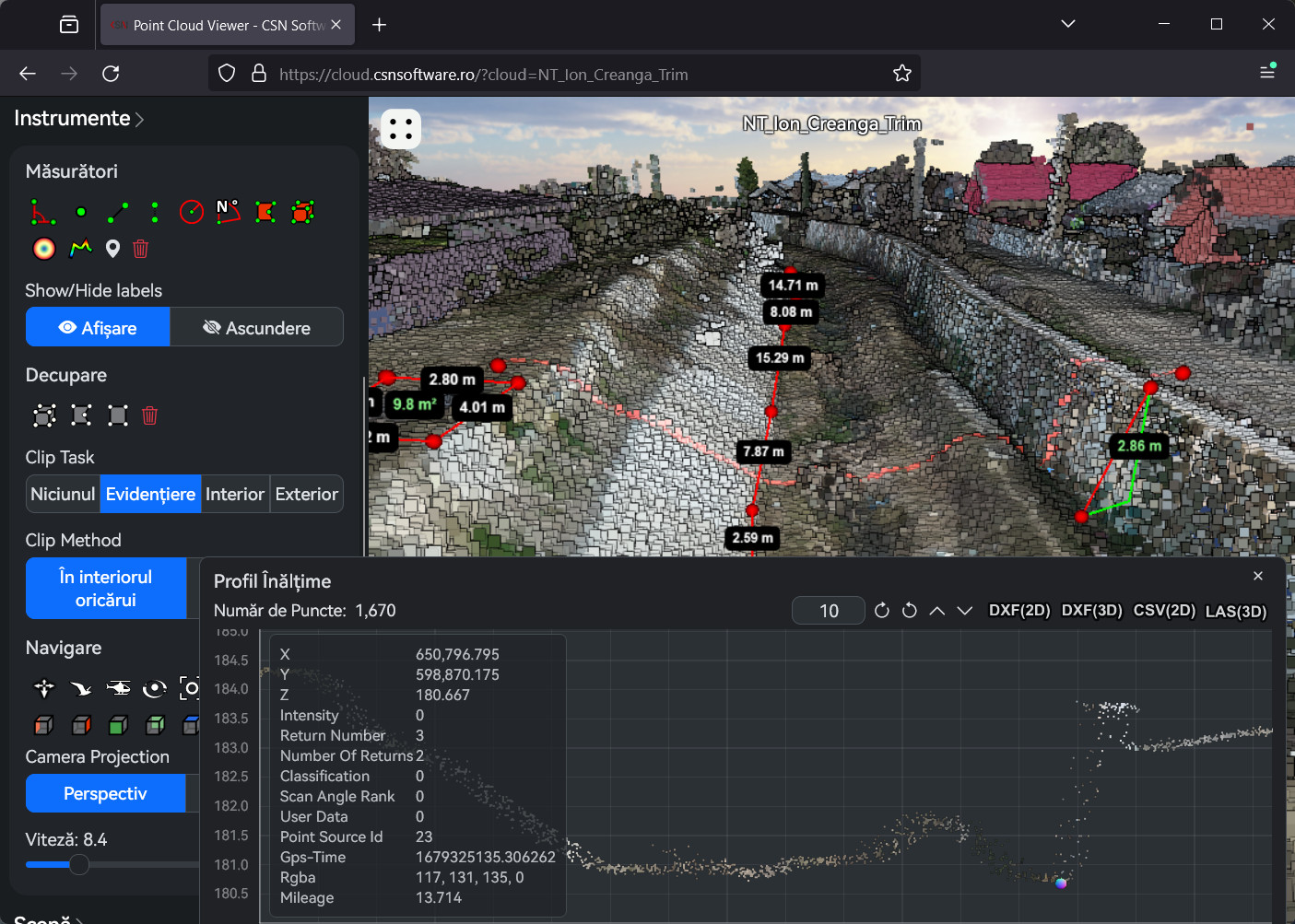Screen dimensions: 1295x924
Task: Activate the circle measurement tool
Action: (x=191, y=211)
